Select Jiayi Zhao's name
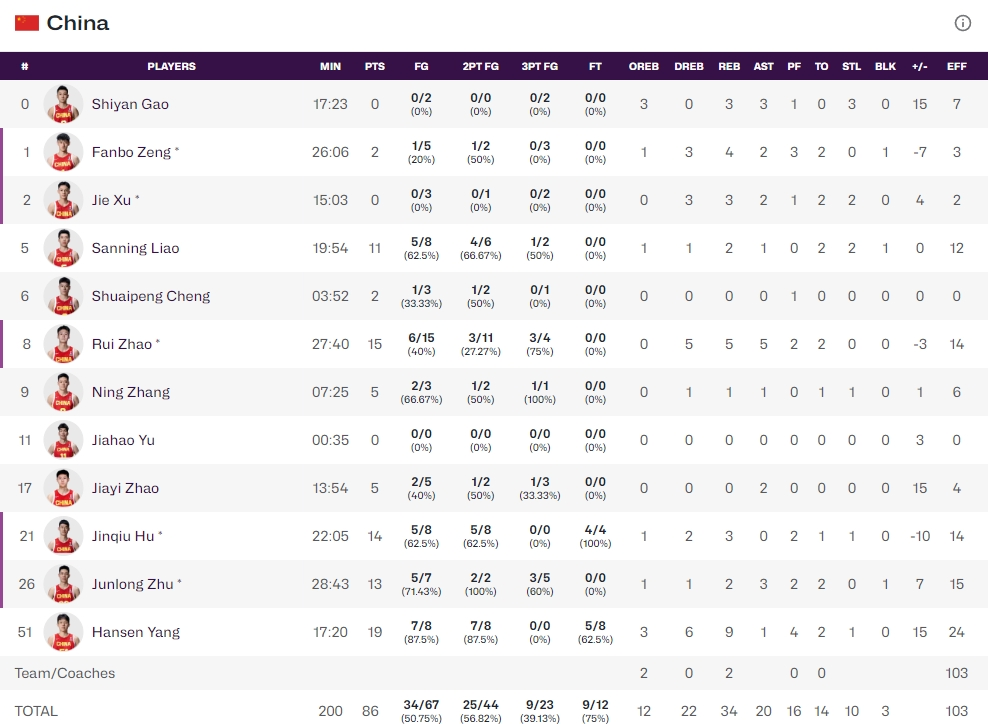The width and height of the screenshot is (988, 724). (x=125, y=488)
